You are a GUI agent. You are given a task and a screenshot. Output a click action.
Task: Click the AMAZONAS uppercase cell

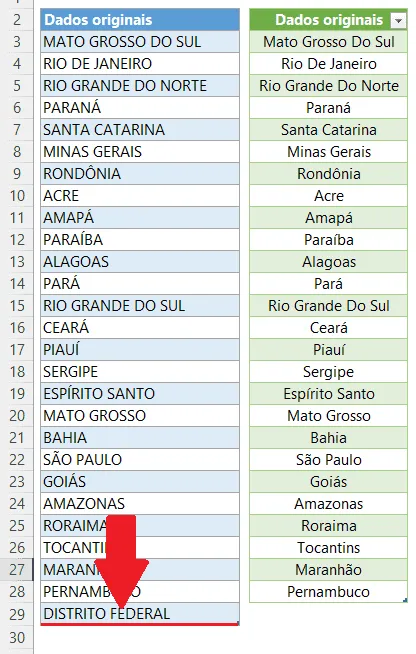point(140,503)
